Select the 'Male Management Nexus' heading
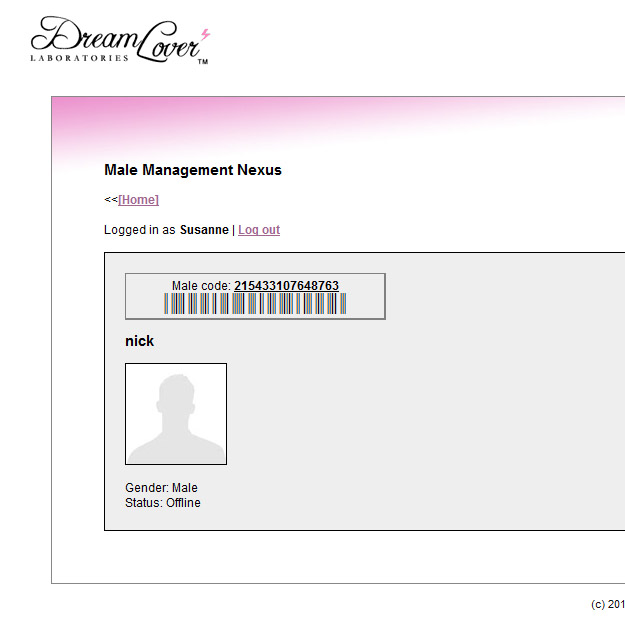 [x=193, y=170]
